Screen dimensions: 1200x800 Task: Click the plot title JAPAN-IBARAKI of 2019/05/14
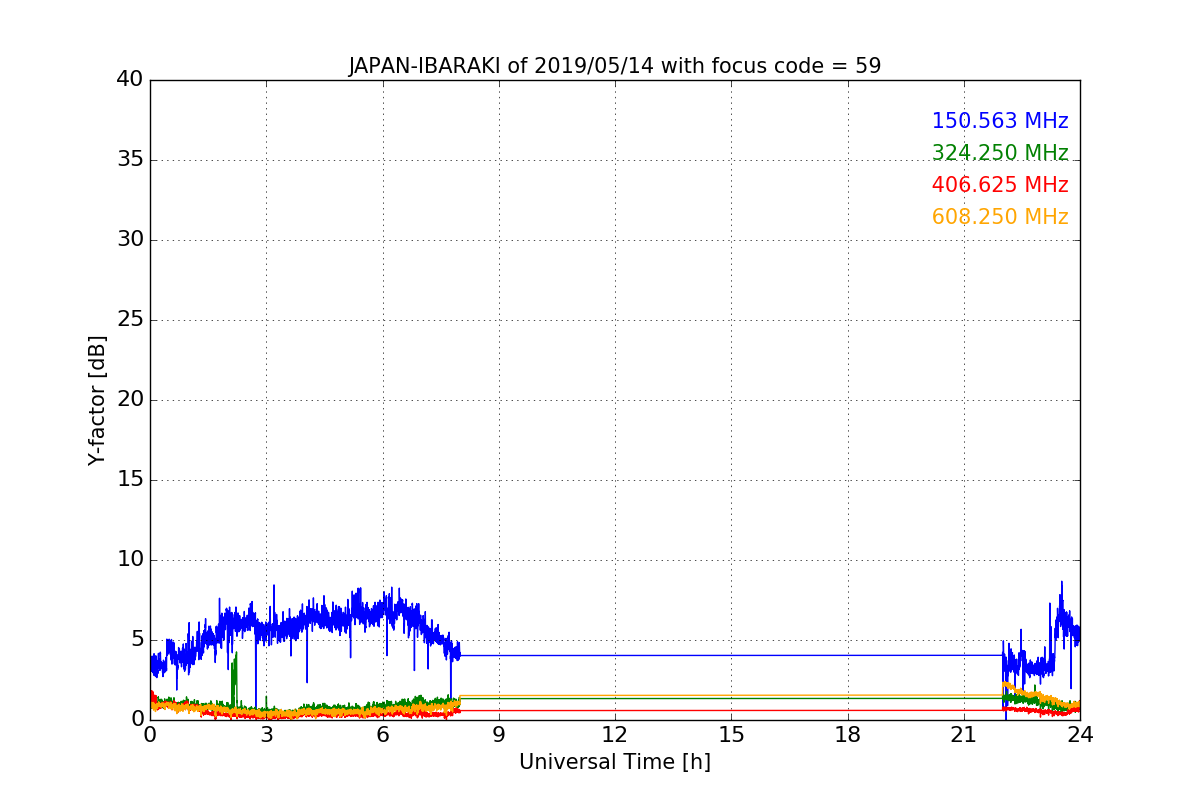[614, 67]
